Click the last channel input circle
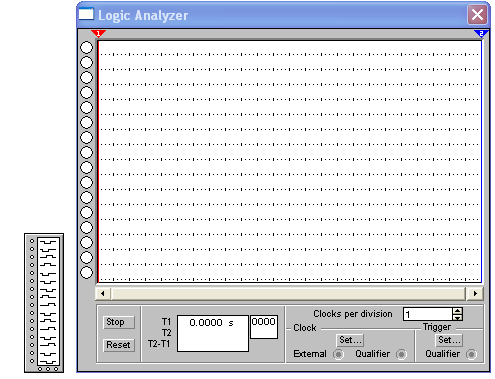 click(x=87, y=272)
